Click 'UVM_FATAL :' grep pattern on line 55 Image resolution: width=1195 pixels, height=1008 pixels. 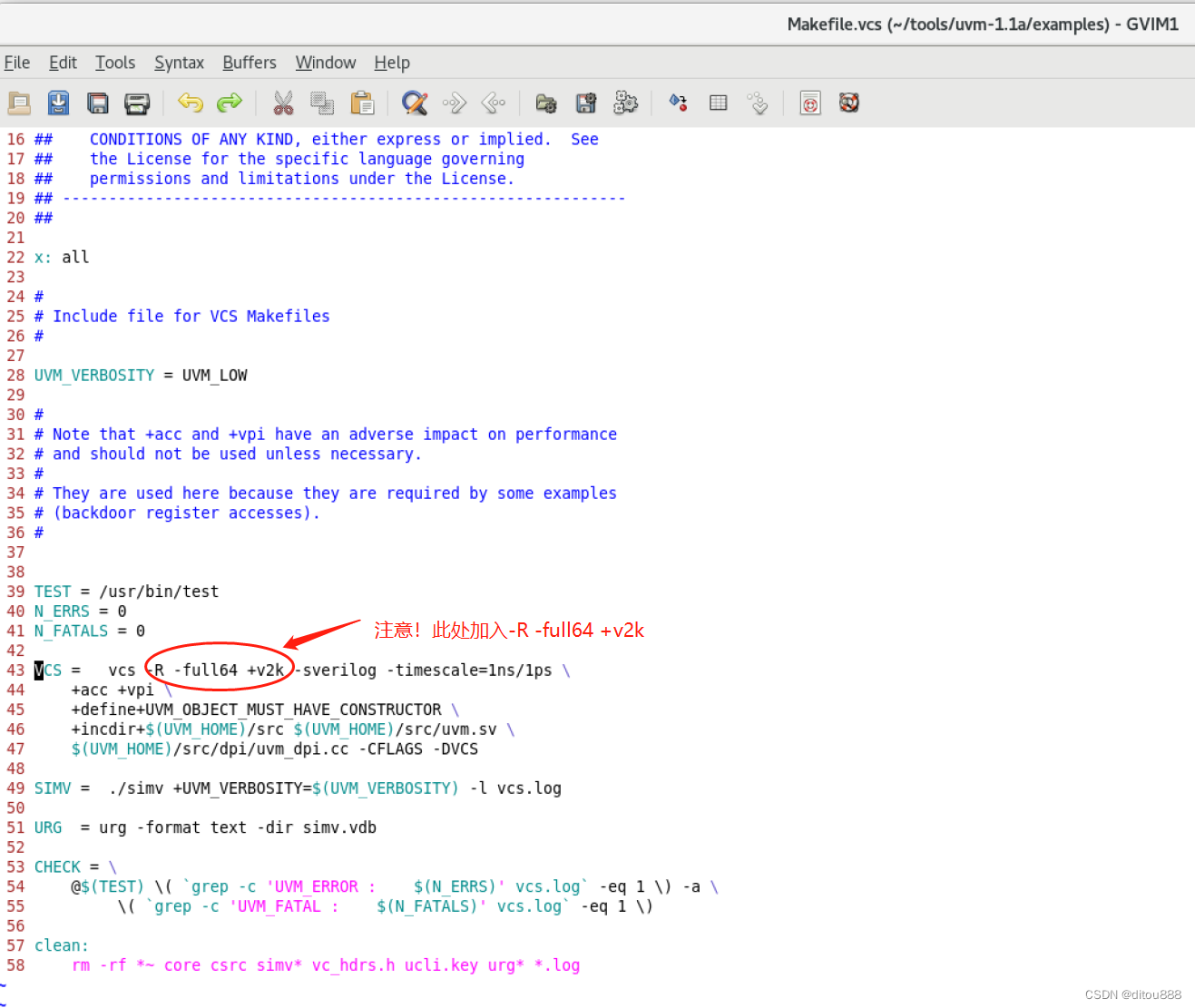284,906
